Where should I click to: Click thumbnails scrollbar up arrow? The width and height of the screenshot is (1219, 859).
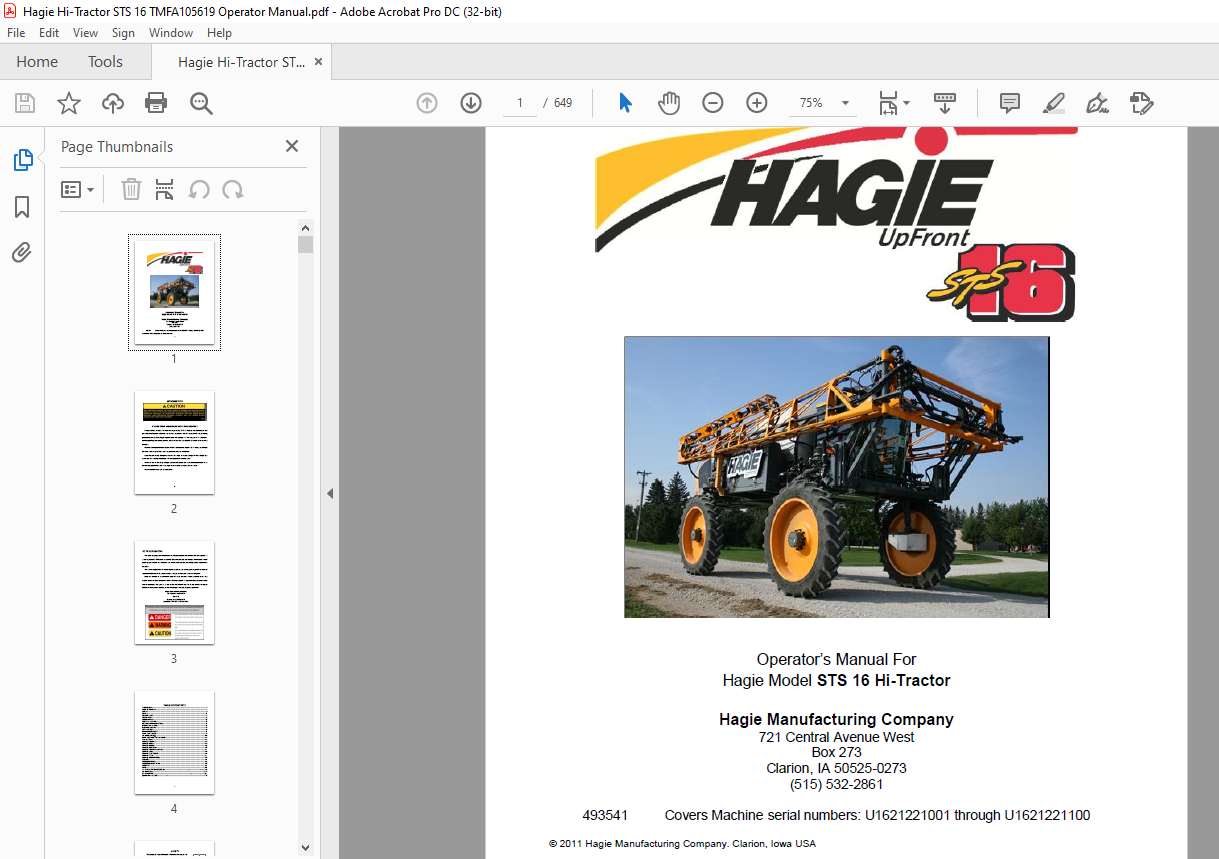click(306, 227)
